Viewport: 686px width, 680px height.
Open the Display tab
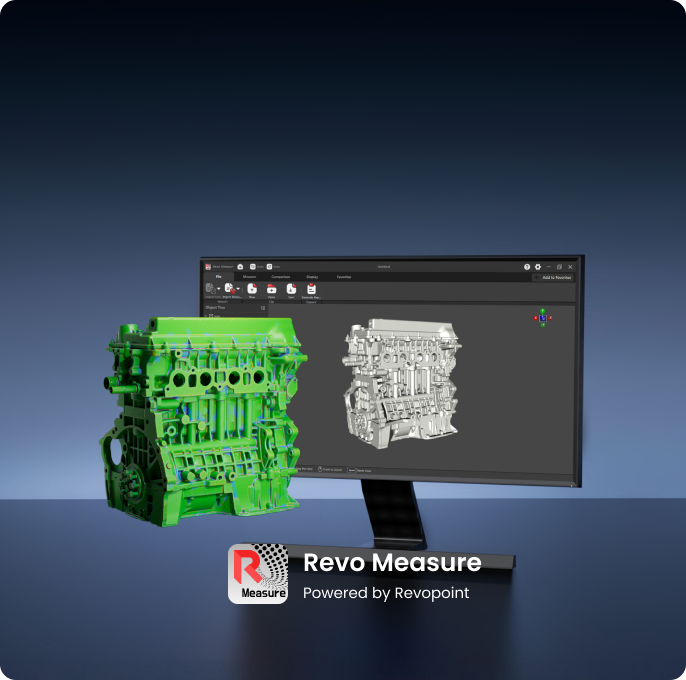[x=312, y=277]
